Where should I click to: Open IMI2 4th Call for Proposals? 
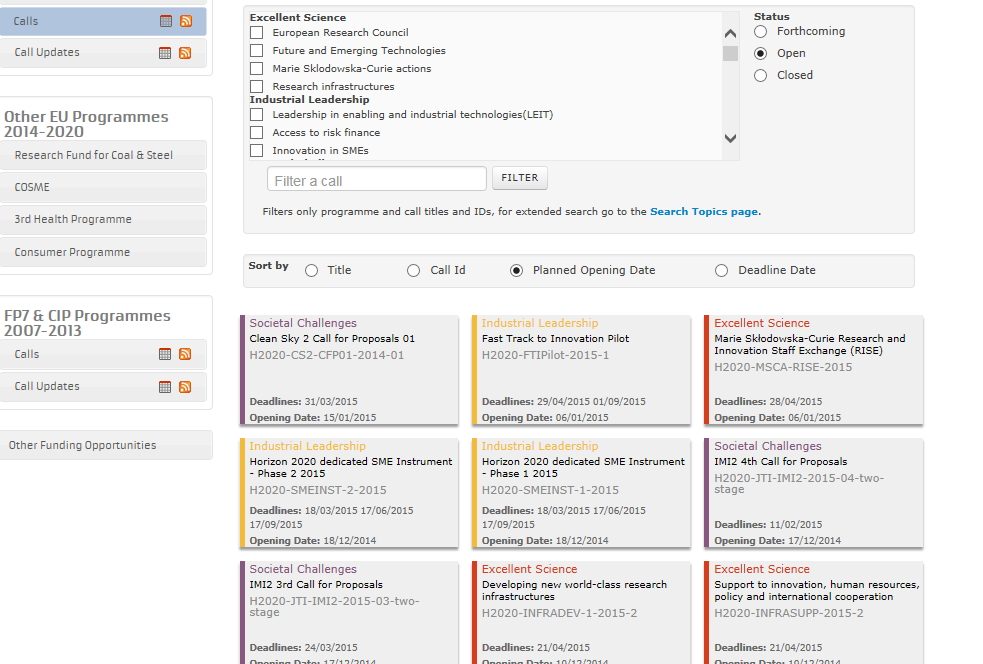[x=781, y=461]
